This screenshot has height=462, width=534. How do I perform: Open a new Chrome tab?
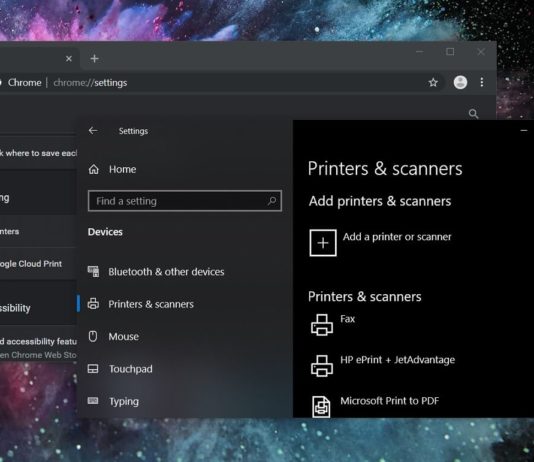pyautogui.click(x=95, y=59)
